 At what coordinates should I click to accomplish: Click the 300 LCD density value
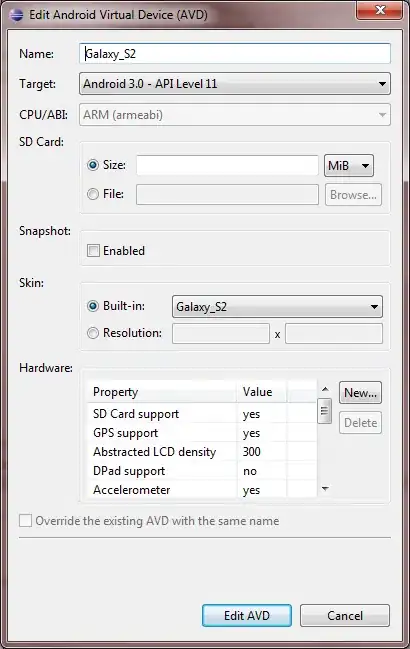coord(252,452)
